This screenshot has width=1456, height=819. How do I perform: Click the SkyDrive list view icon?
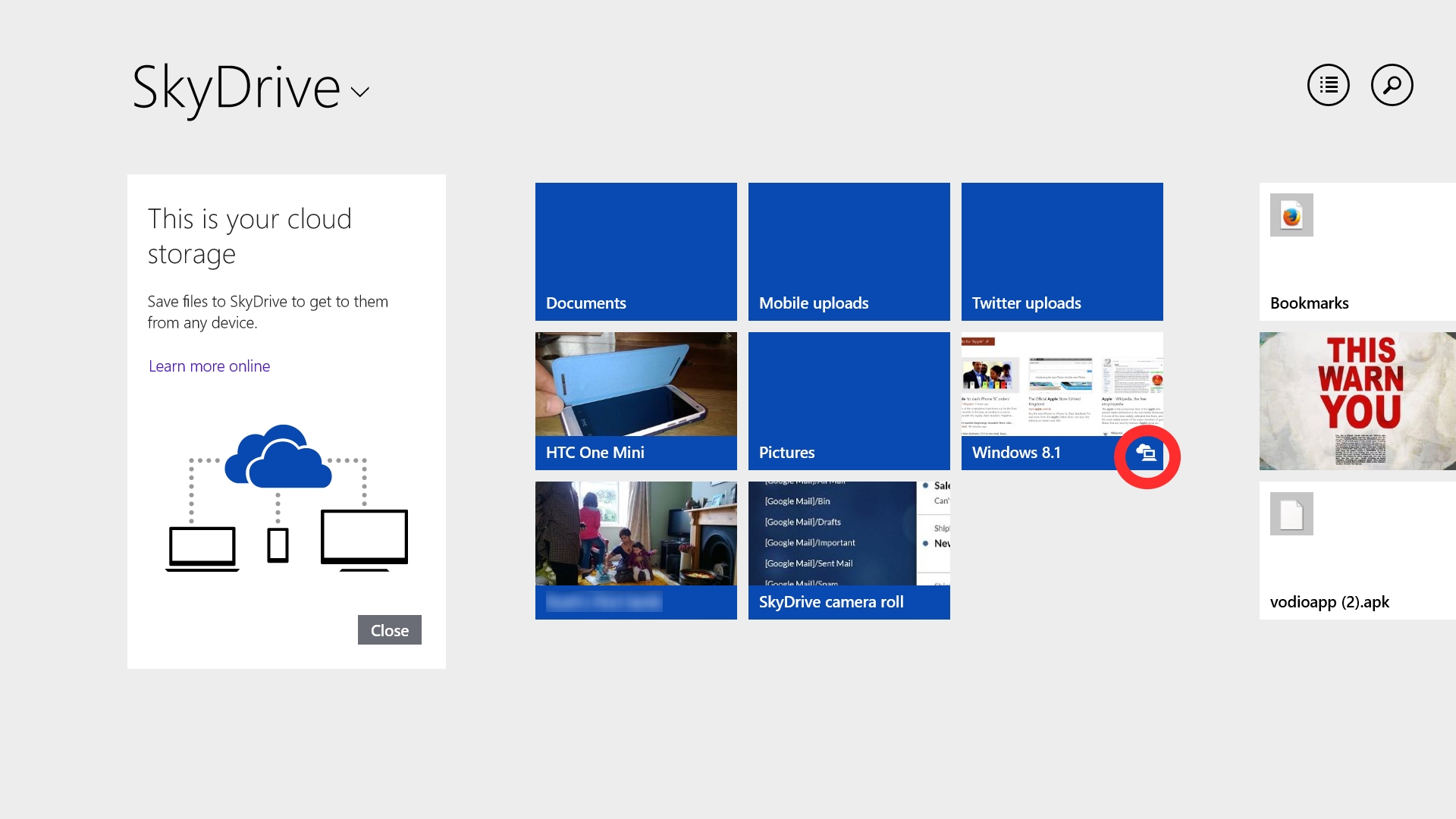(1330, 85)
